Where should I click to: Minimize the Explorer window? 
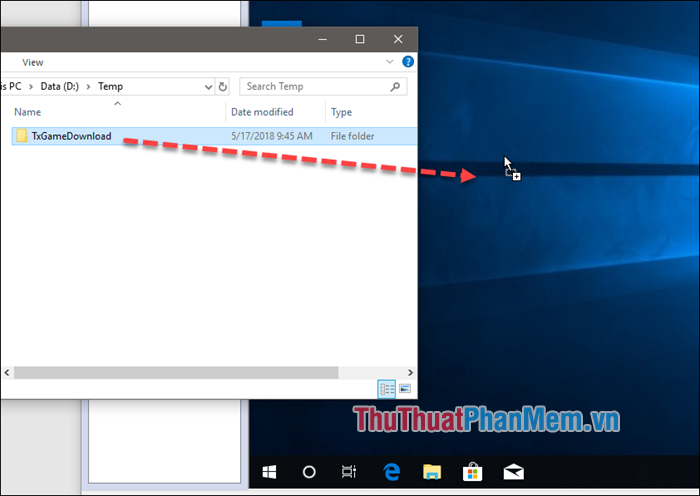pos(323,39)
